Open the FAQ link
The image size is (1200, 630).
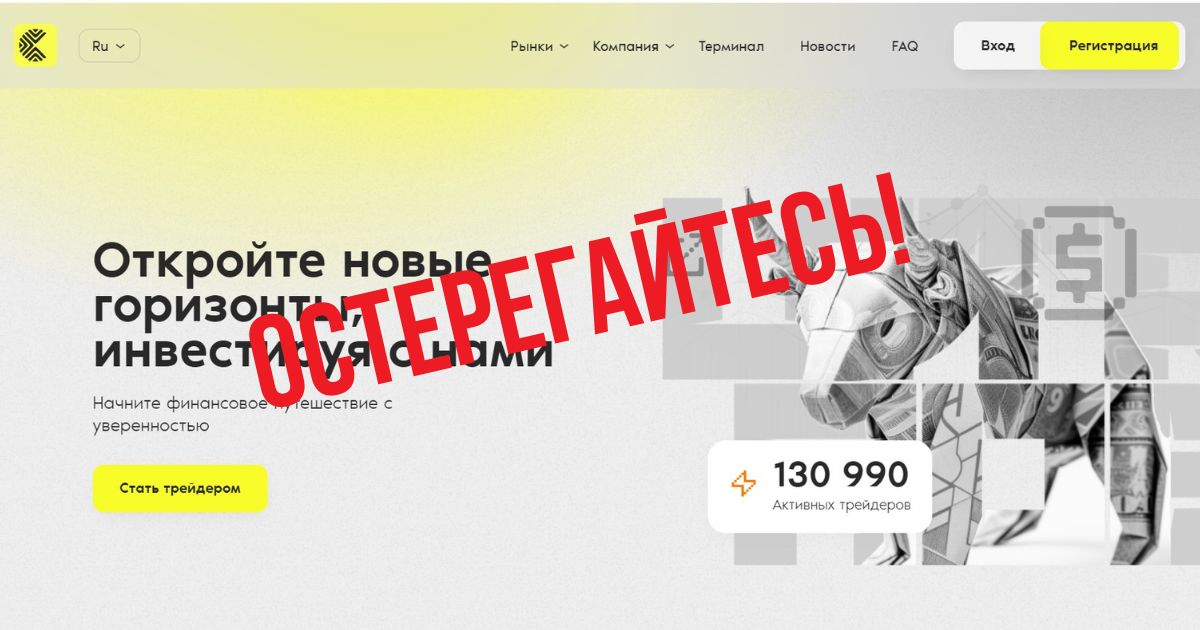coord(905,46)
